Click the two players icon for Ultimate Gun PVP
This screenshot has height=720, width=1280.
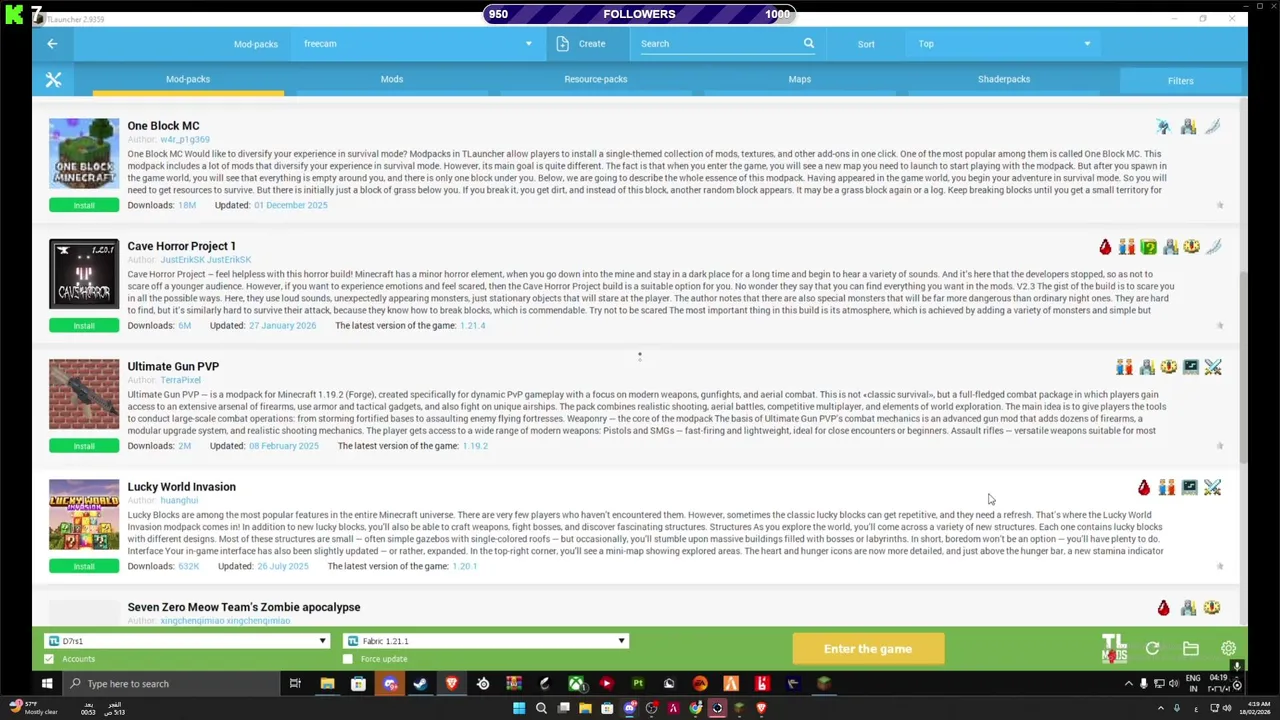1125,367
